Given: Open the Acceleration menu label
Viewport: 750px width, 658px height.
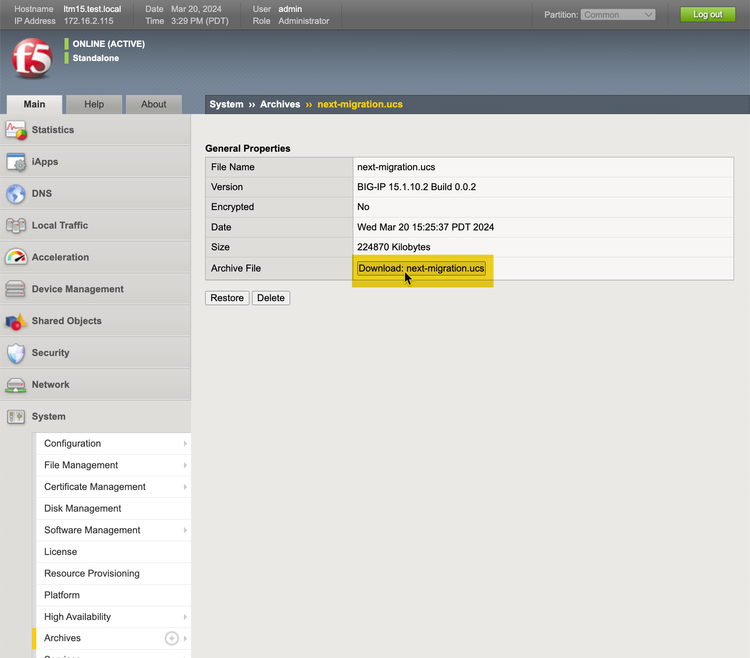Looking at the screenshot, I should pos(60,257).
